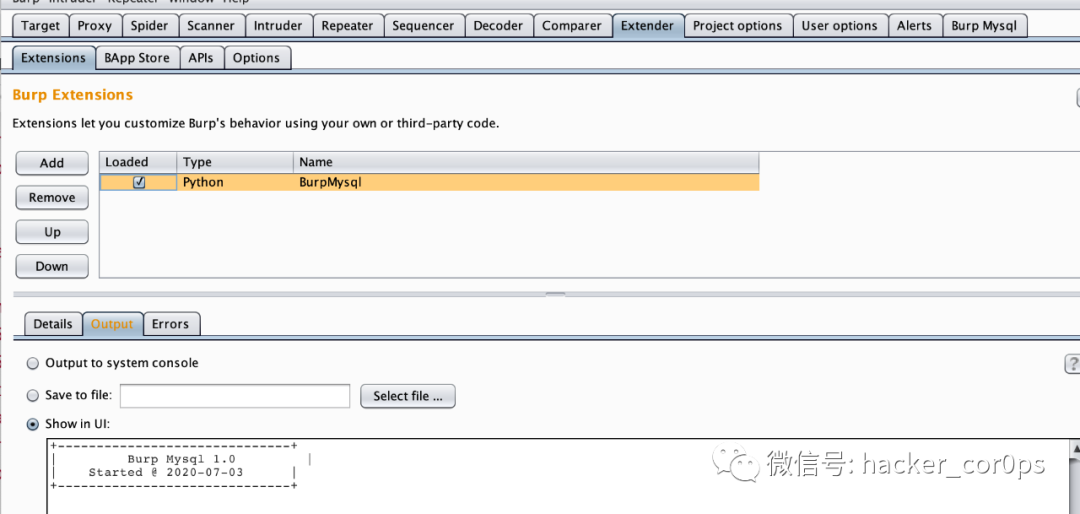Open the Extender Options sub-tab
Viewport: 1080px width, 514px height.
[256, 58]
